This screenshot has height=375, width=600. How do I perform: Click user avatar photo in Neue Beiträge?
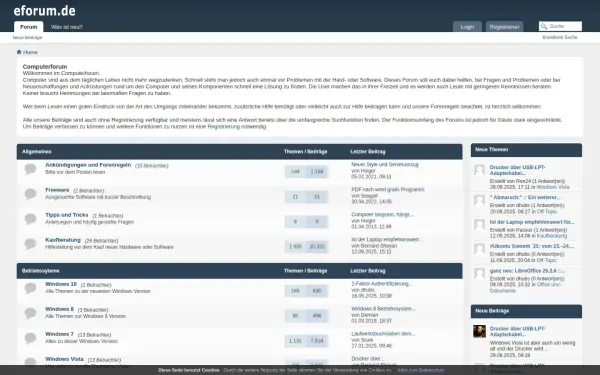point(479,331)
